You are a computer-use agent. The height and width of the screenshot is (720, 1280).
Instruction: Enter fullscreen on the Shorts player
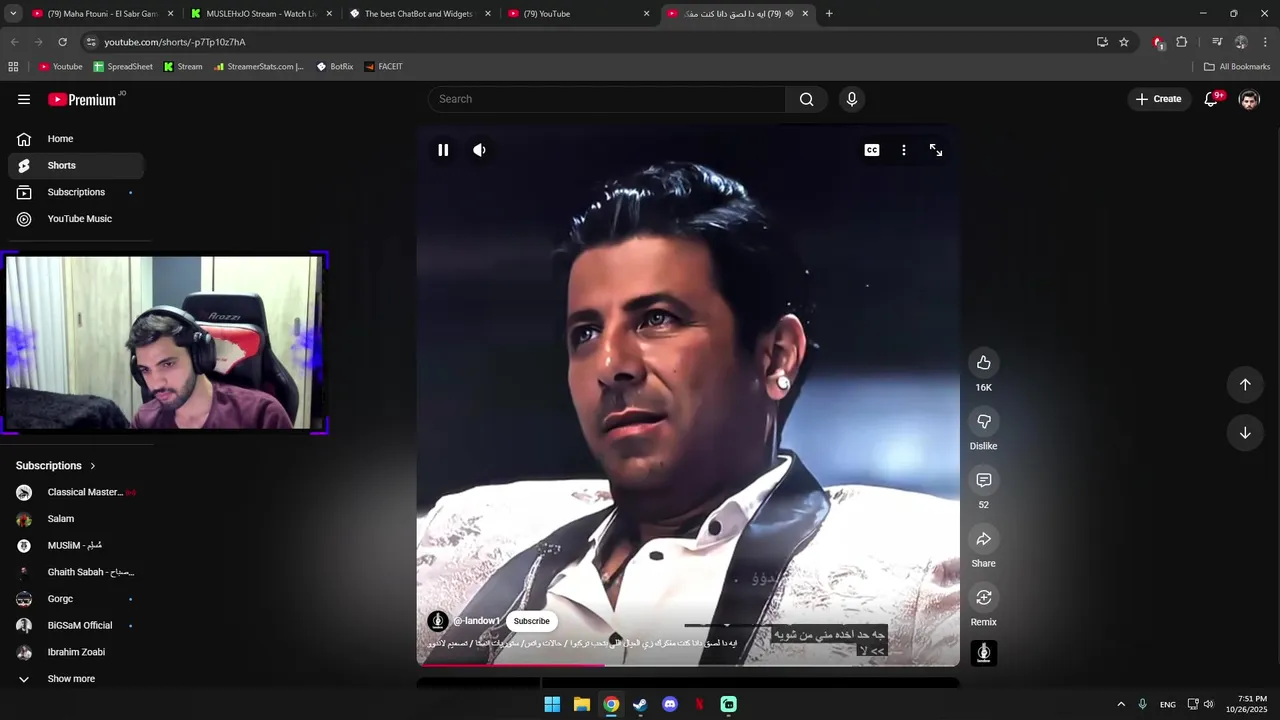(936, 150)
